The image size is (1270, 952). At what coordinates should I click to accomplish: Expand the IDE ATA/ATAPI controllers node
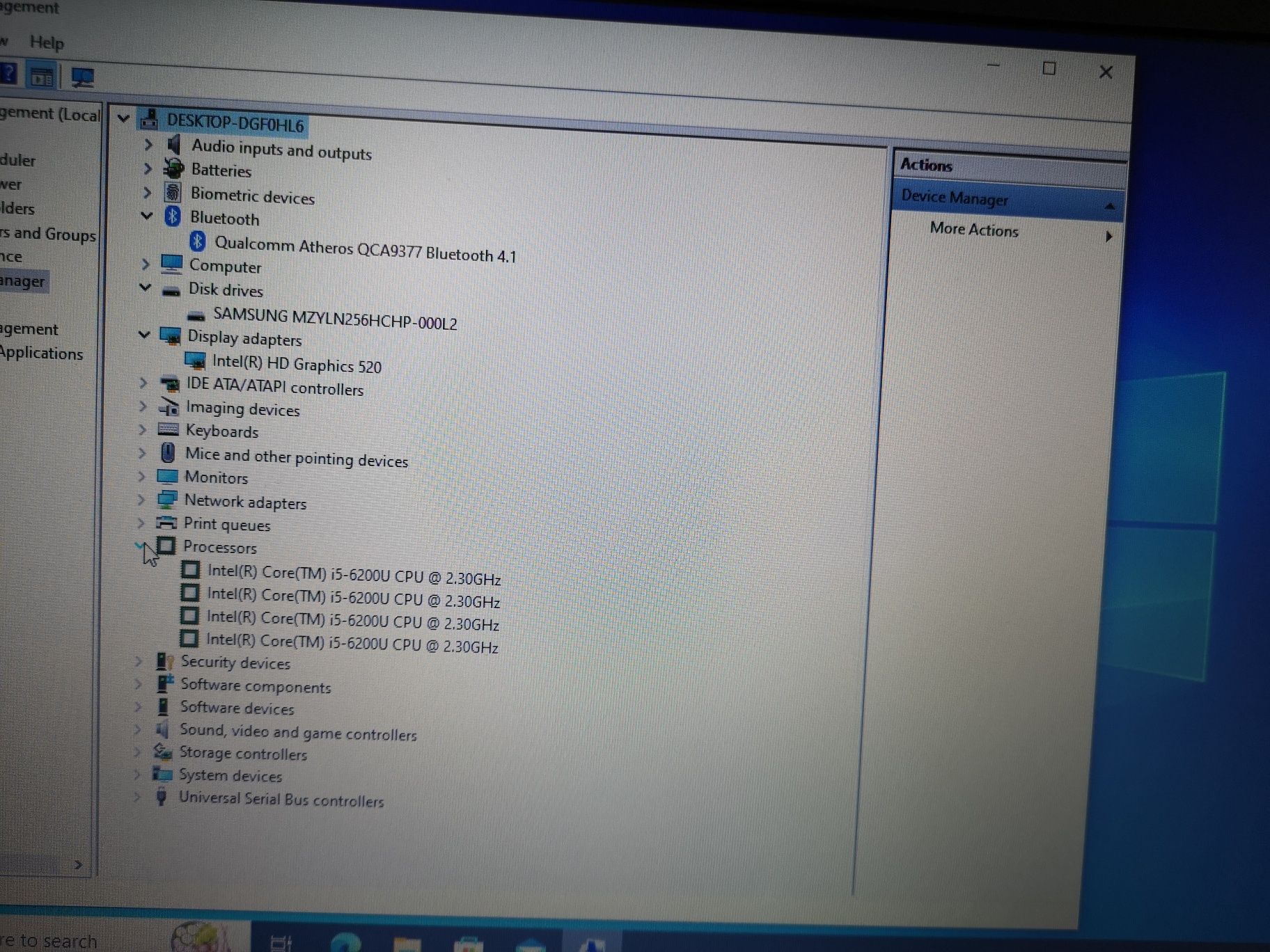[143, 382]
